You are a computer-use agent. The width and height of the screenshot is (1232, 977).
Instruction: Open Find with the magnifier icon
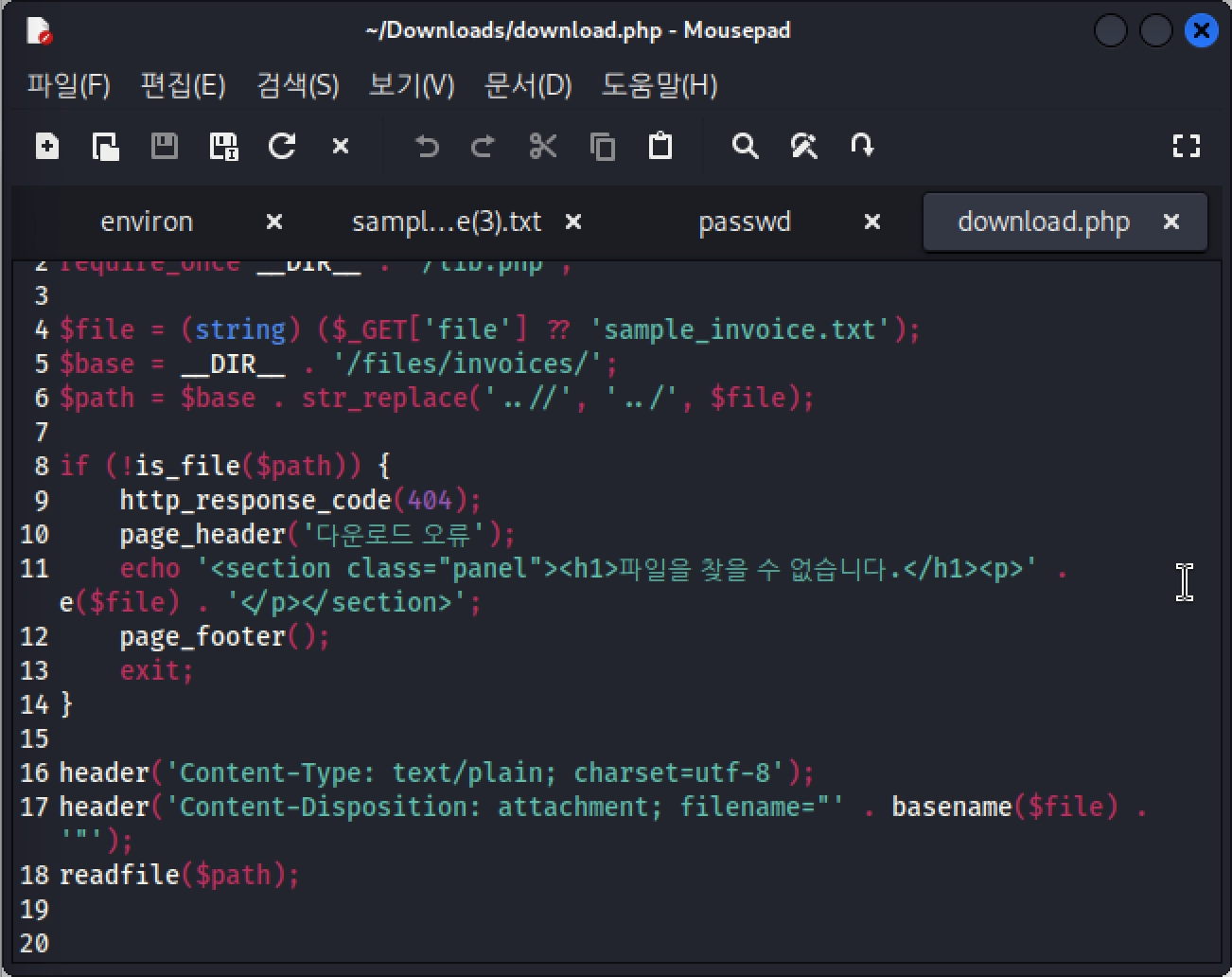click(x=746, y=146)
